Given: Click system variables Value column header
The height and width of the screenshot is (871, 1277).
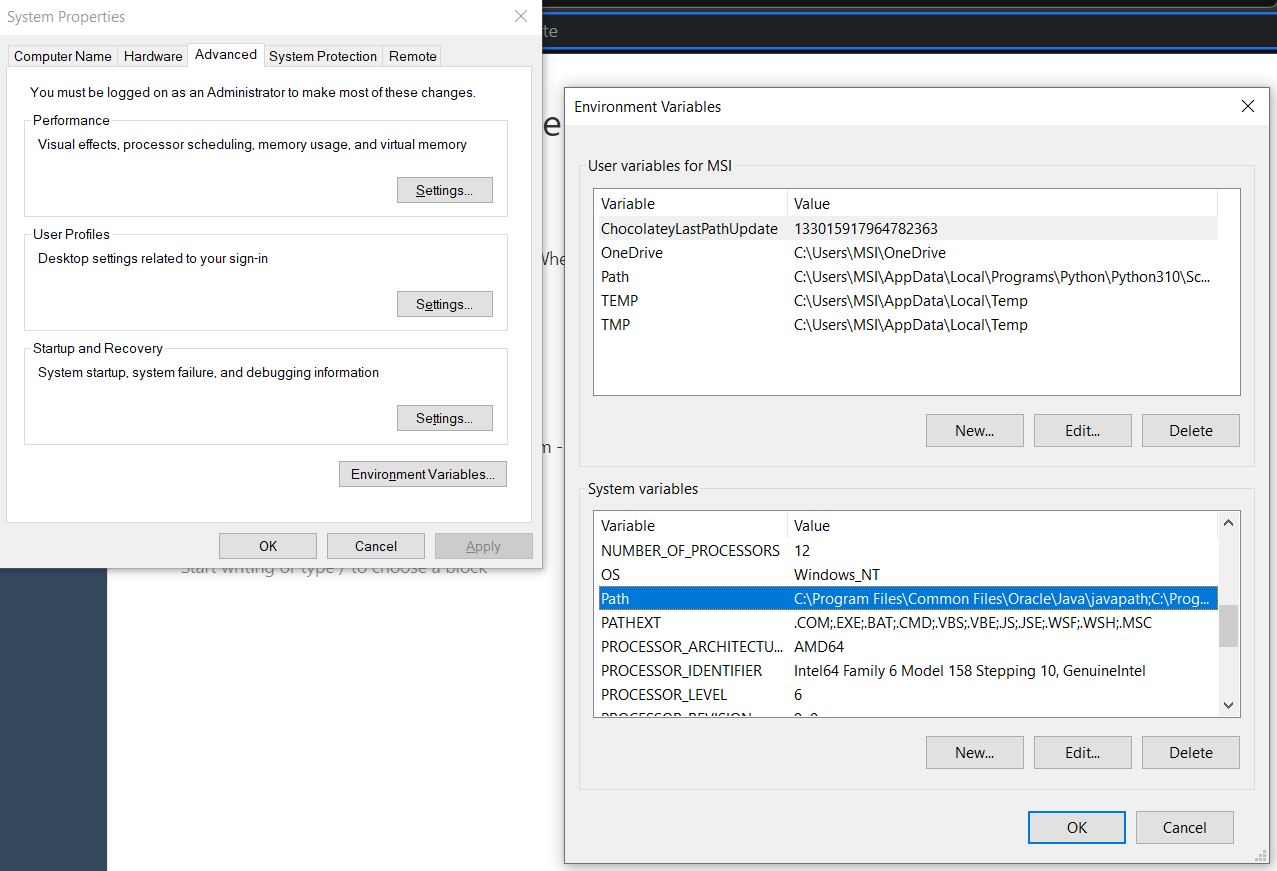Looking at the screenshot, I should coord(1003,526).
